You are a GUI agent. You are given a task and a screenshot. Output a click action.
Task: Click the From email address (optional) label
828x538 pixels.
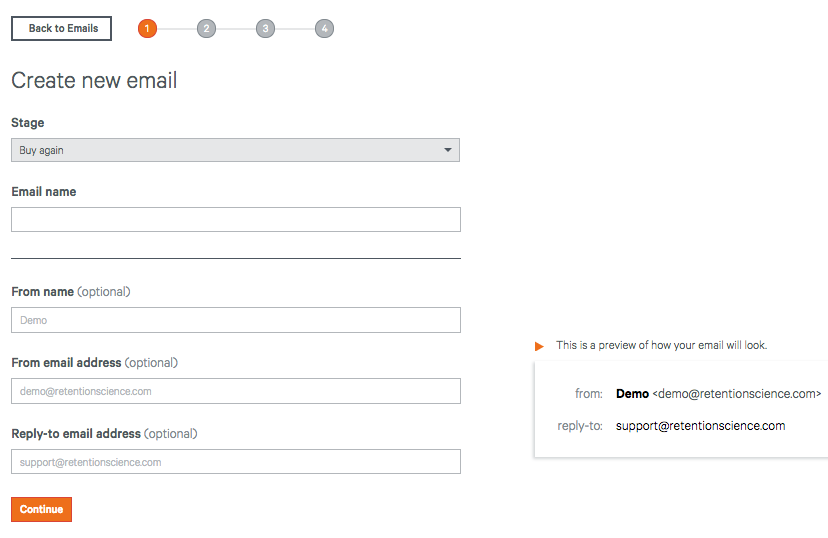[x=95, y=363]
